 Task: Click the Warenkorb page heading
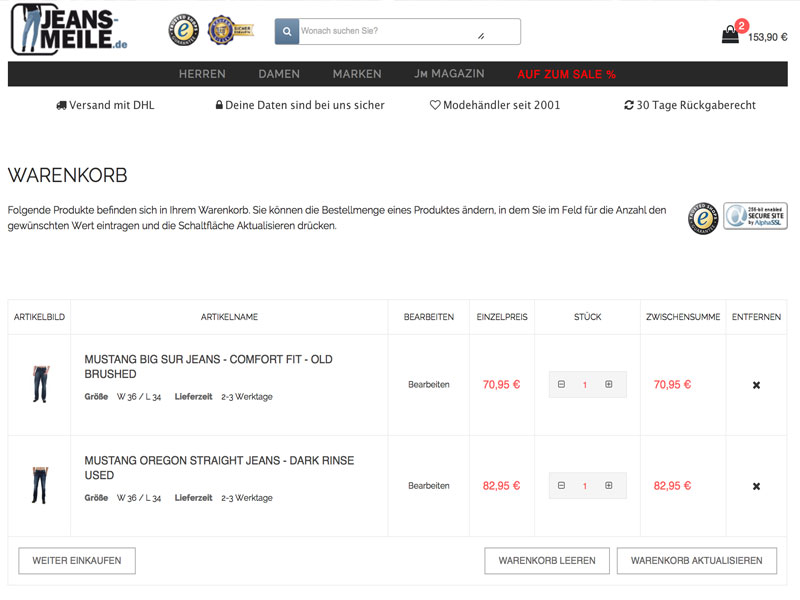[x=67, y=176]
